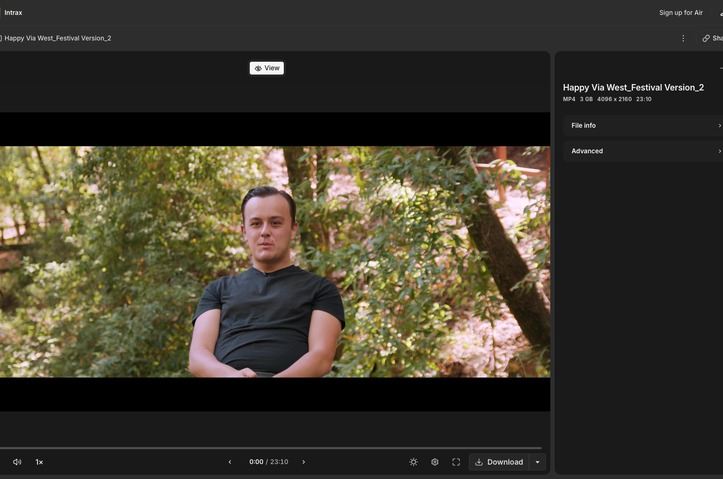Download the video file
The image size is (723, 479).
click(x=499, y=462)
